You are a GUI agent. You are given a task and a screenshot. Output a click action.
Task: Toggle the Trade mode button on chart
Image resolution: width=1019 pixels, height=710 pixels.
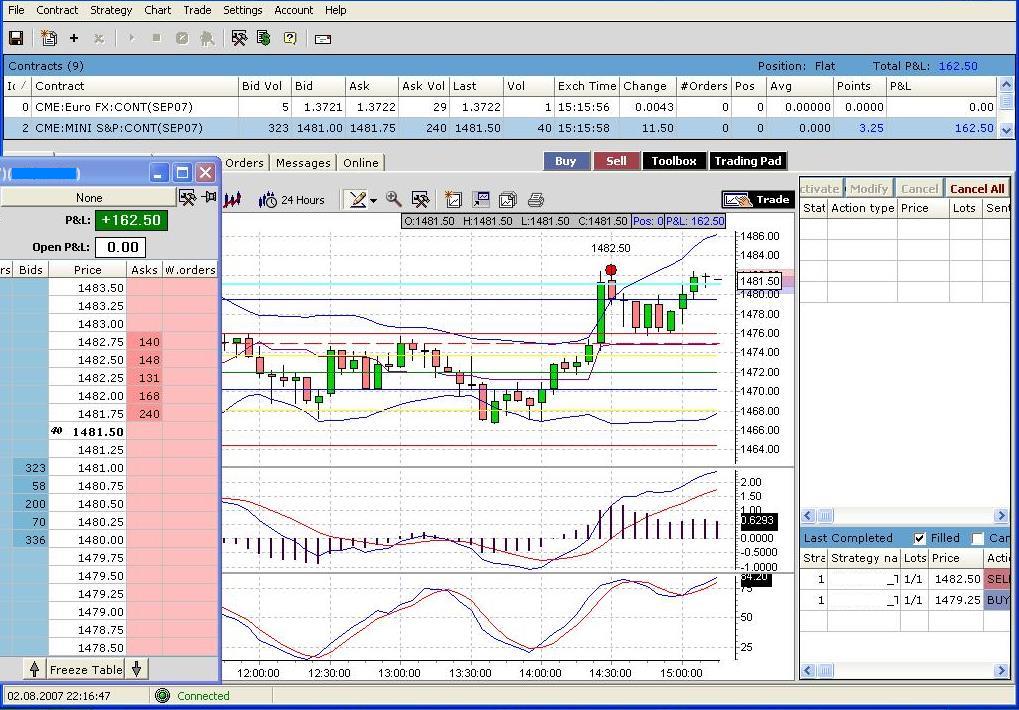757,199
